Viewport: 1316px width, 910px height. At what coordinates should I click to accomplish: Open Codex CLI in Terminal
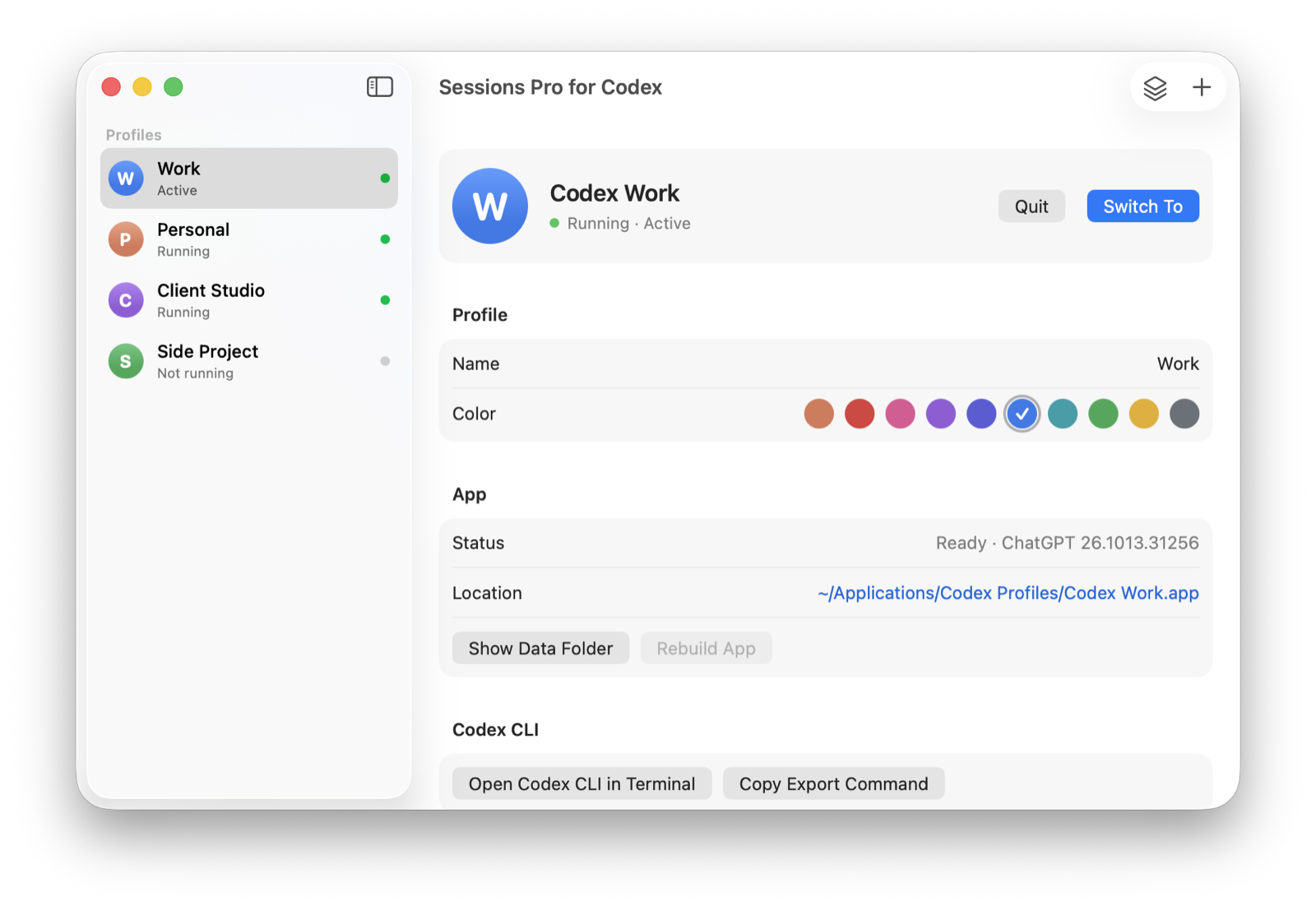582,784
